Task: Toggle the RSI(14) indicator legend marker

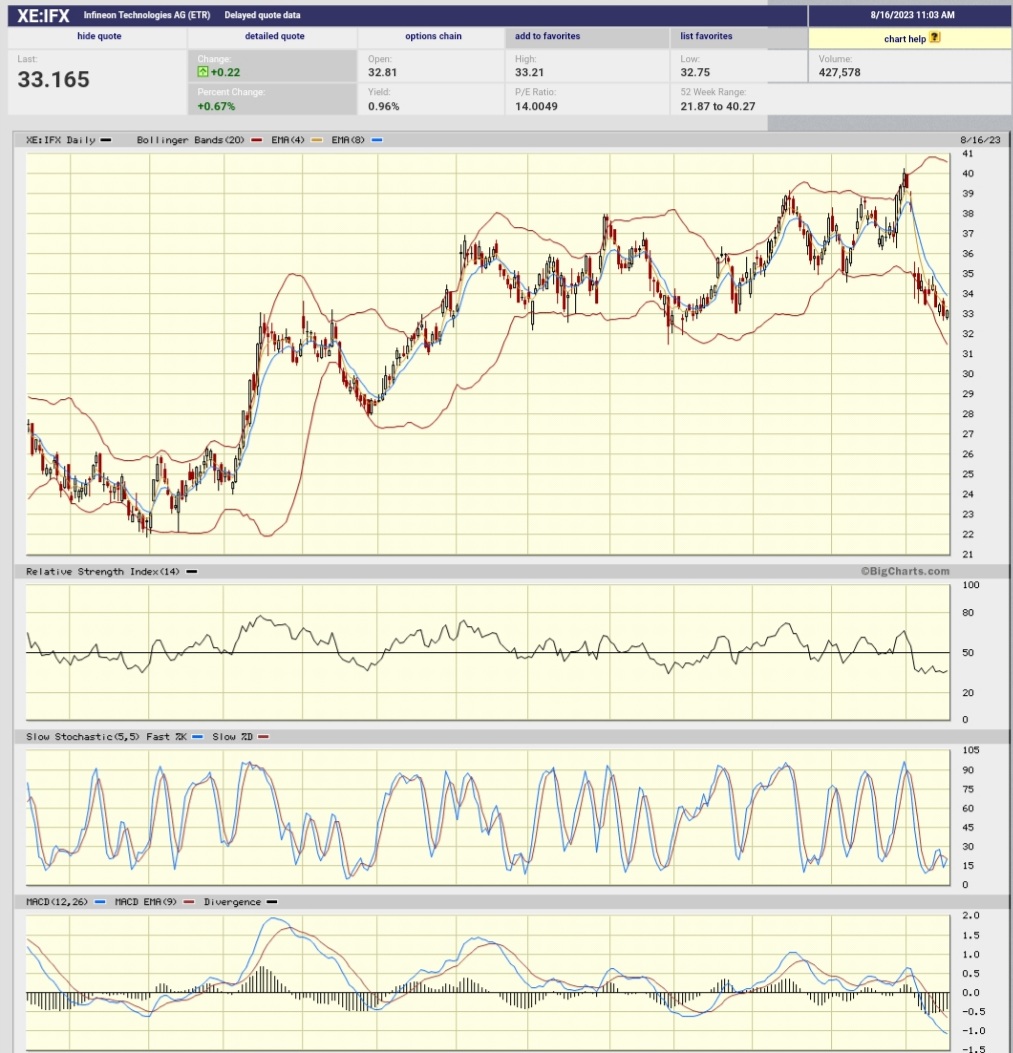Action: tap(190, 571)
